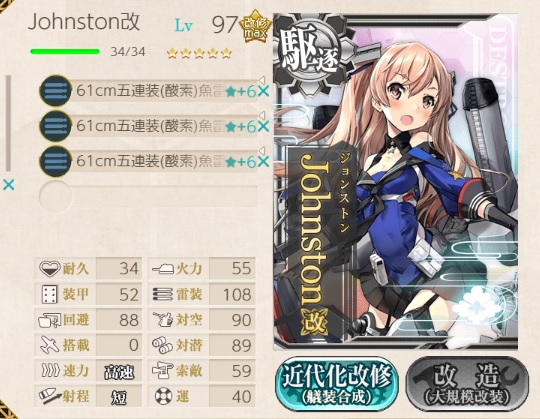
Task: Click the 改造 remodel button
Action: (467, 383)
